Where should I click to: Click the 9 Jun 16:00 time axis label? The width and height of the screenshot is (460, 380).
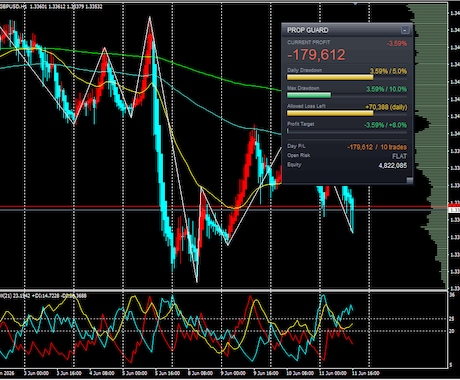(x=266, y=373)
